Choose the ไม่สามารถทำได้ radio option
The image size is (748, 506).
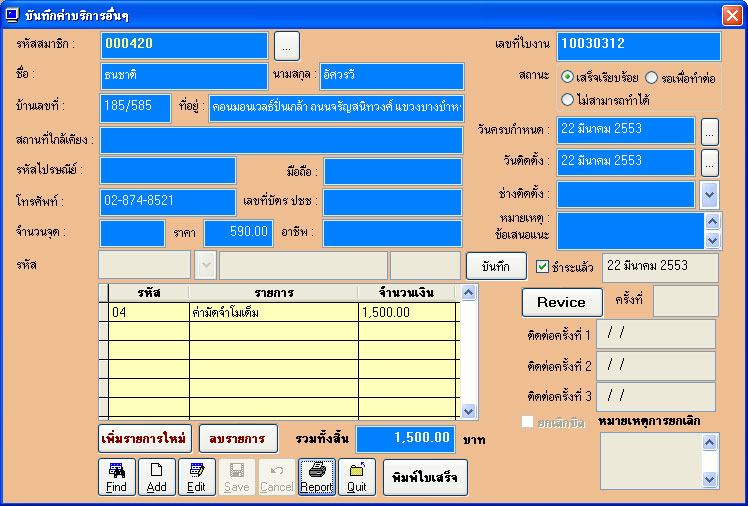(568, 99)
